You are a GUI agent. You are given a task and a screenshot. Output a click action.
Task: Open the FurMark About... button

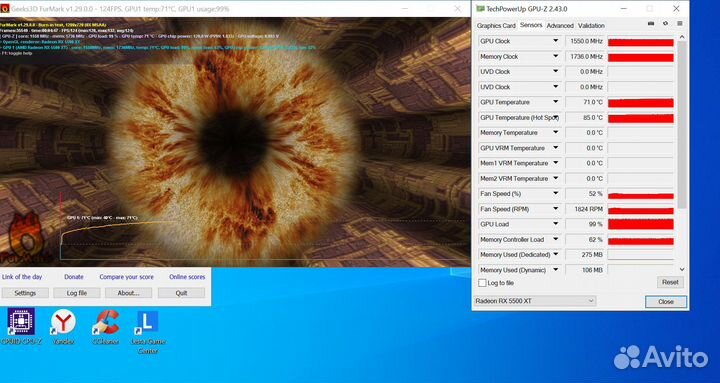click(129, 293)
